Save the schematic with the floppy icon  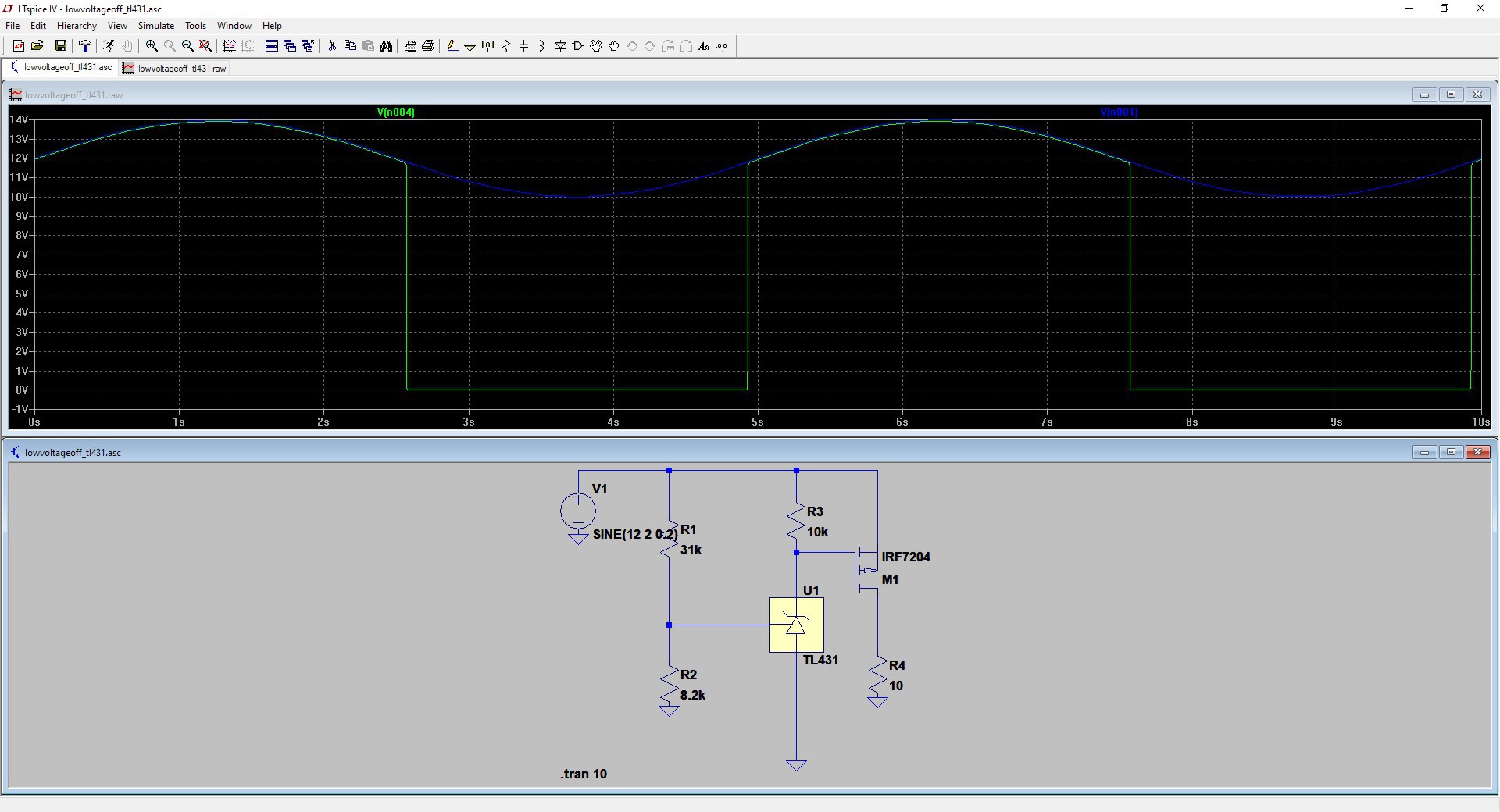pos(60,46)
